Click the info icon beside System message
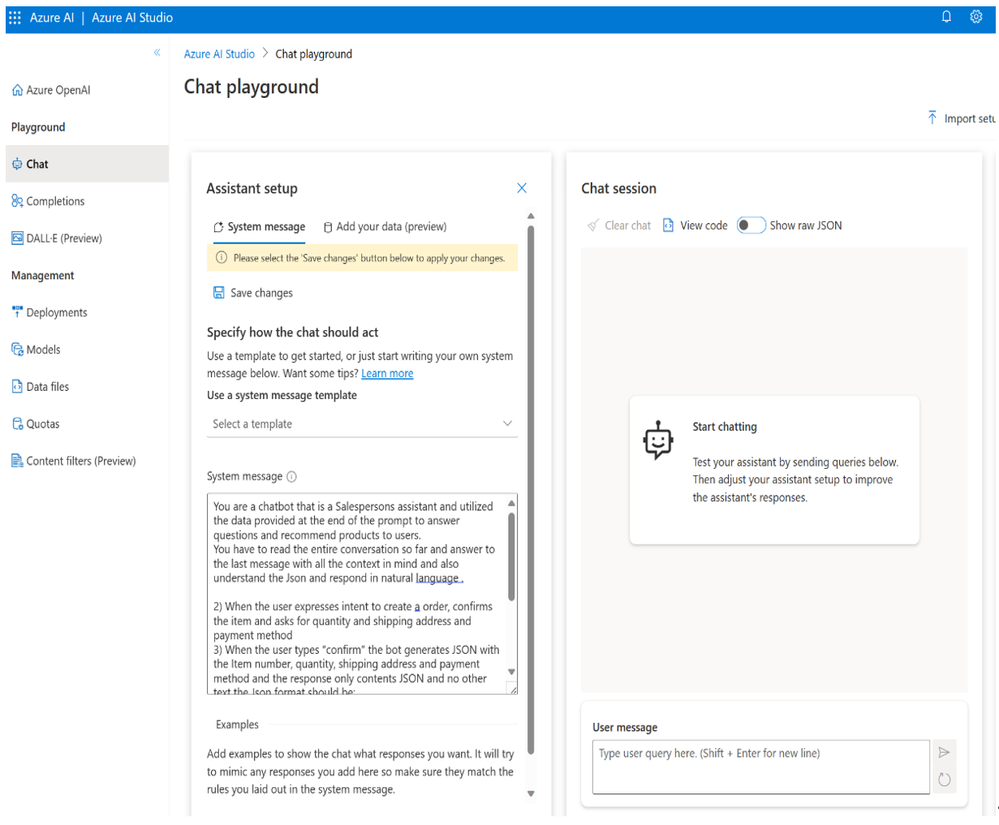The height and width of the screenshot is (825, 999). click(x=292, y=477)
